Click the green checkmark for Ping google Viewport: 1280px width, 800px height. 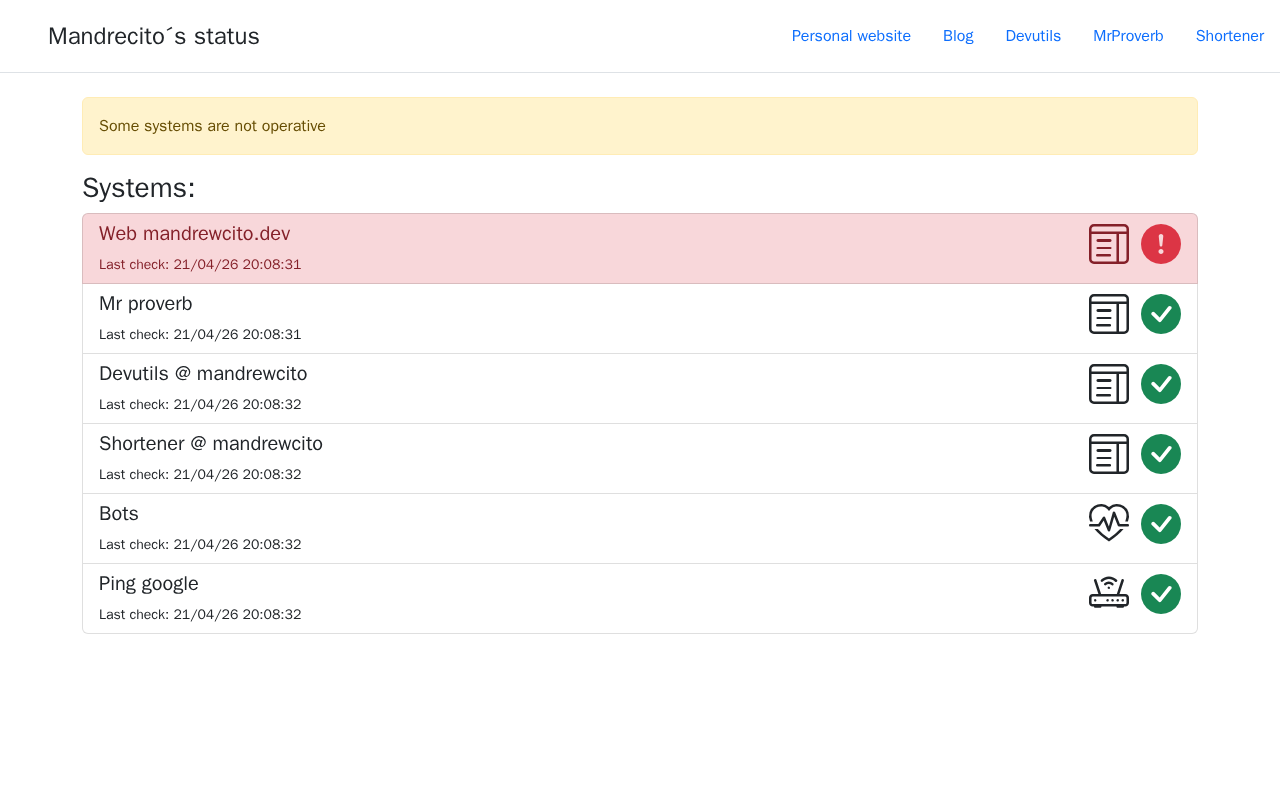coord(1161,594)
